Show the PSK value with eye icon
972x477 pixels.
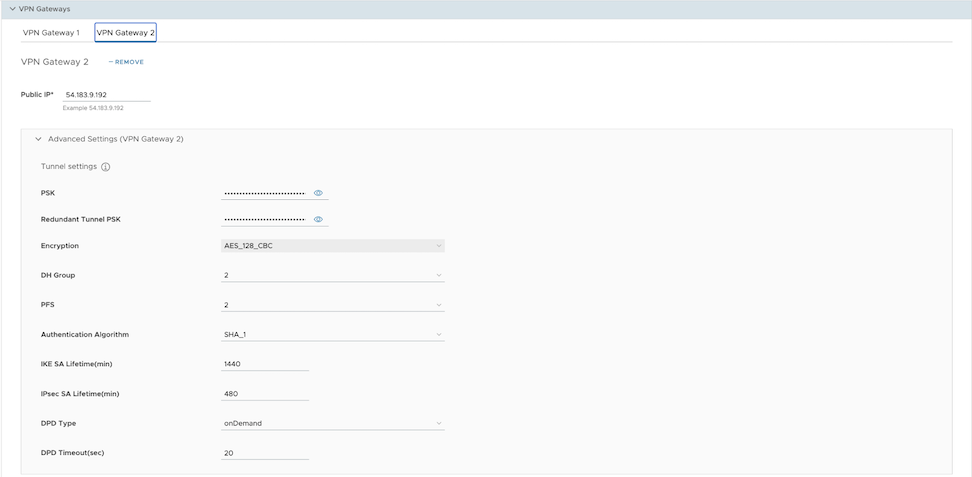point(318,193)
